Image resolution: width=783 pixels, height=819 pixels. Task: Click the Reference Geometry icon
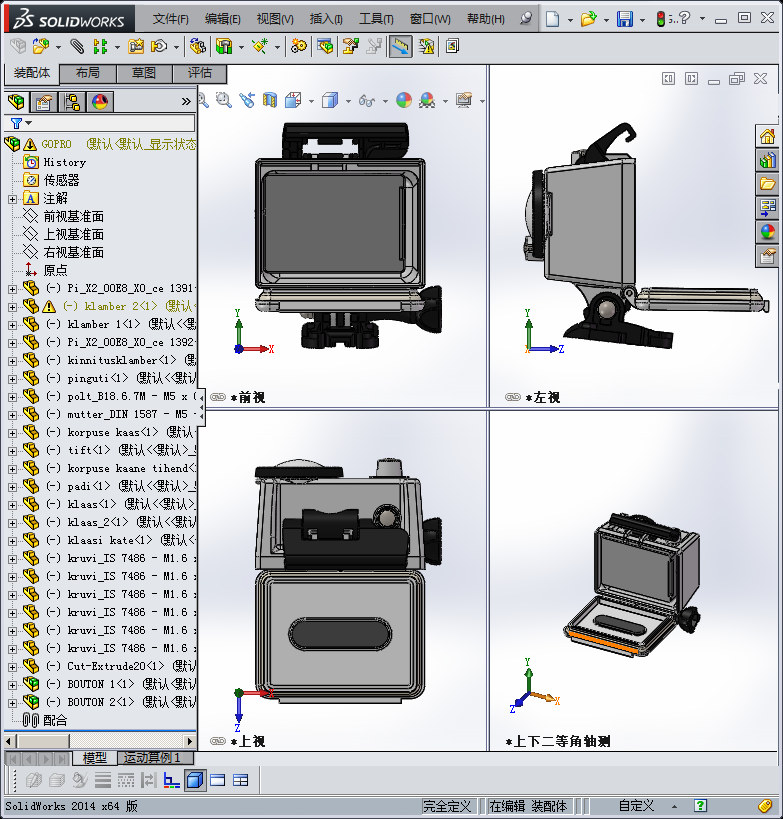[260, 46]
